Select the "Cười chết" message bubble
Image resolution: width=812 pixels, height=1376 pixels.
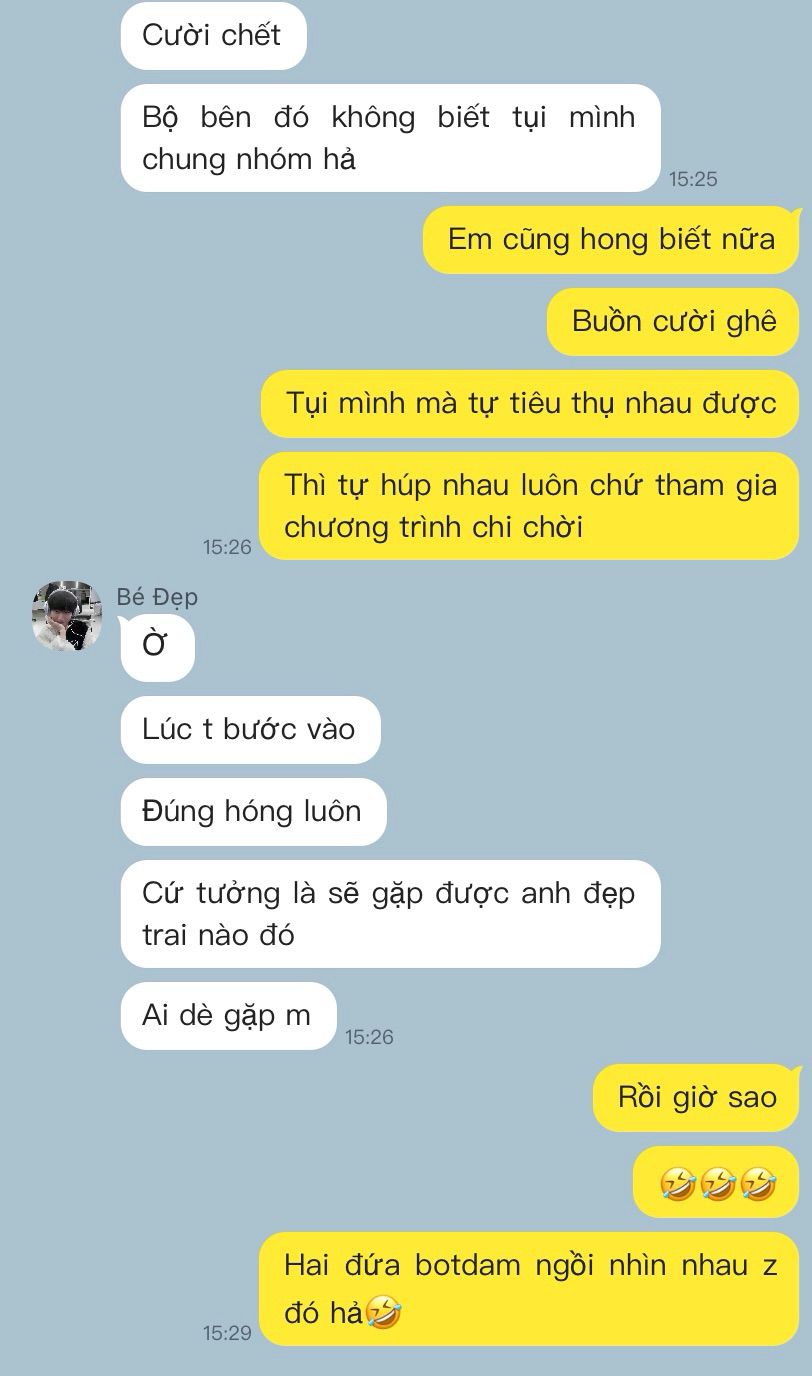pyautogui.click(x=213, y=35)
